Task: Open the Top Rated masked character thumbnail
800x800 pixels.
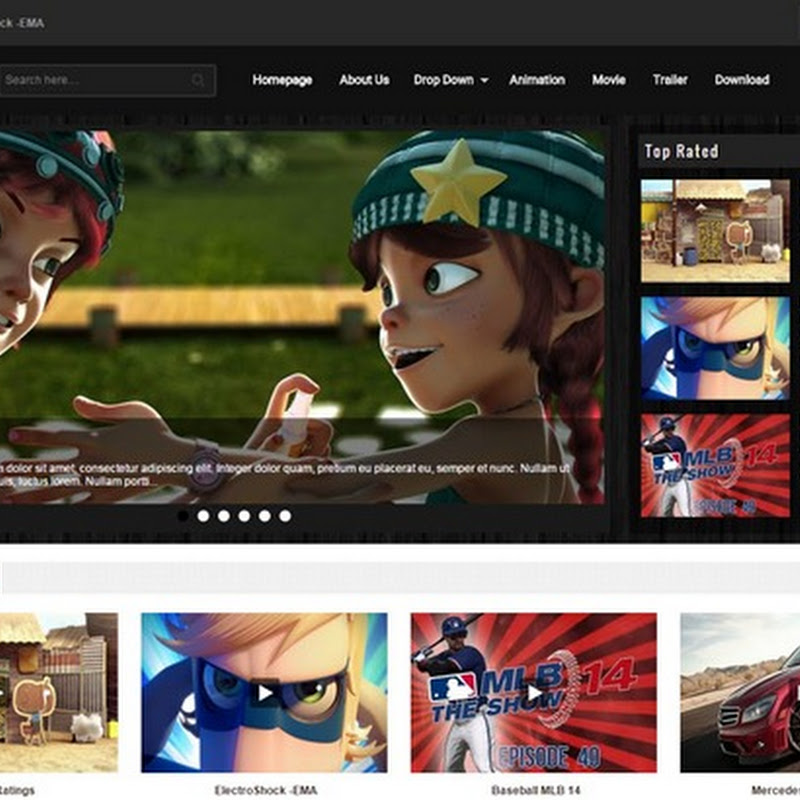Action: point(715,348)
